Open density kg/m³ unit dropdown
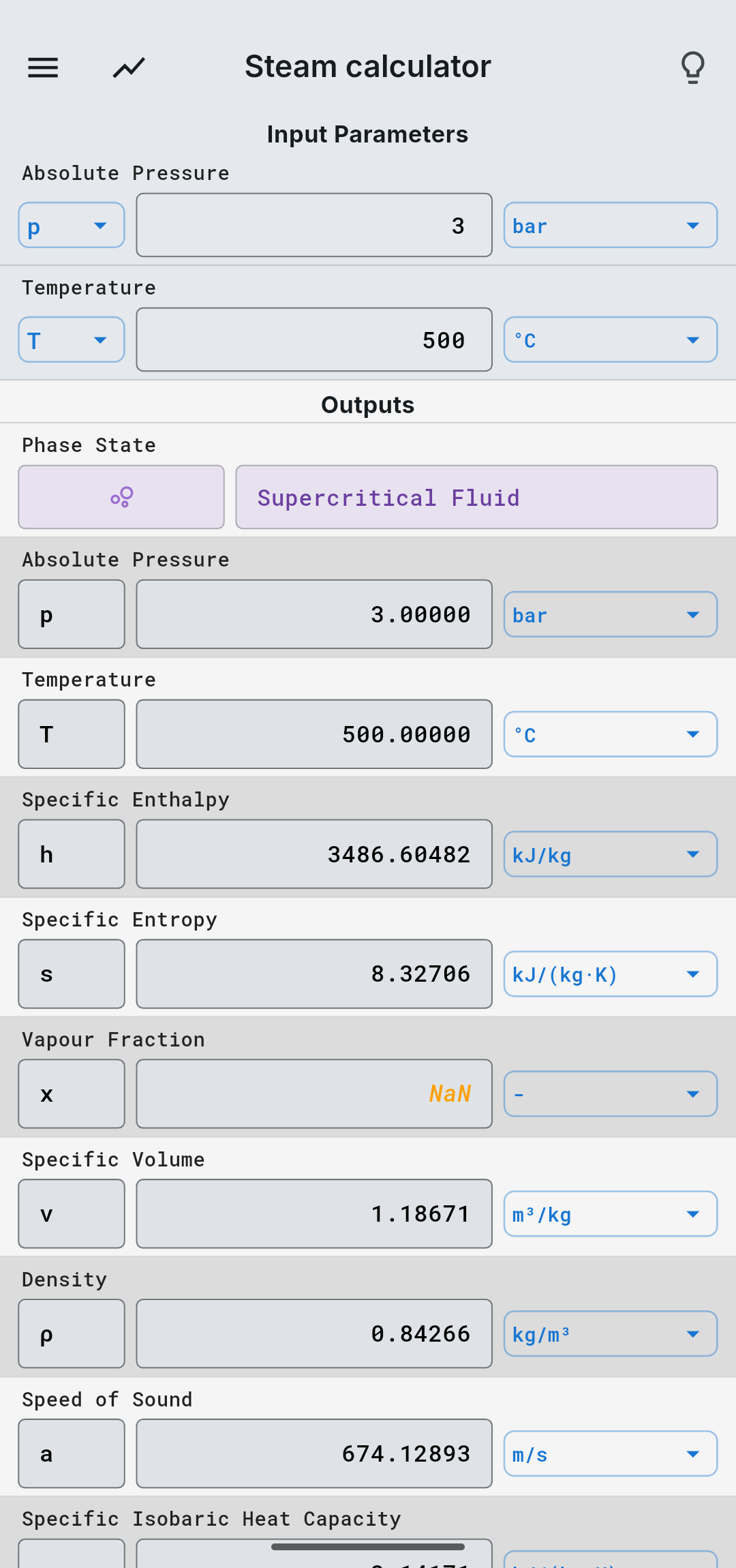 click(x=611, y=1334)
